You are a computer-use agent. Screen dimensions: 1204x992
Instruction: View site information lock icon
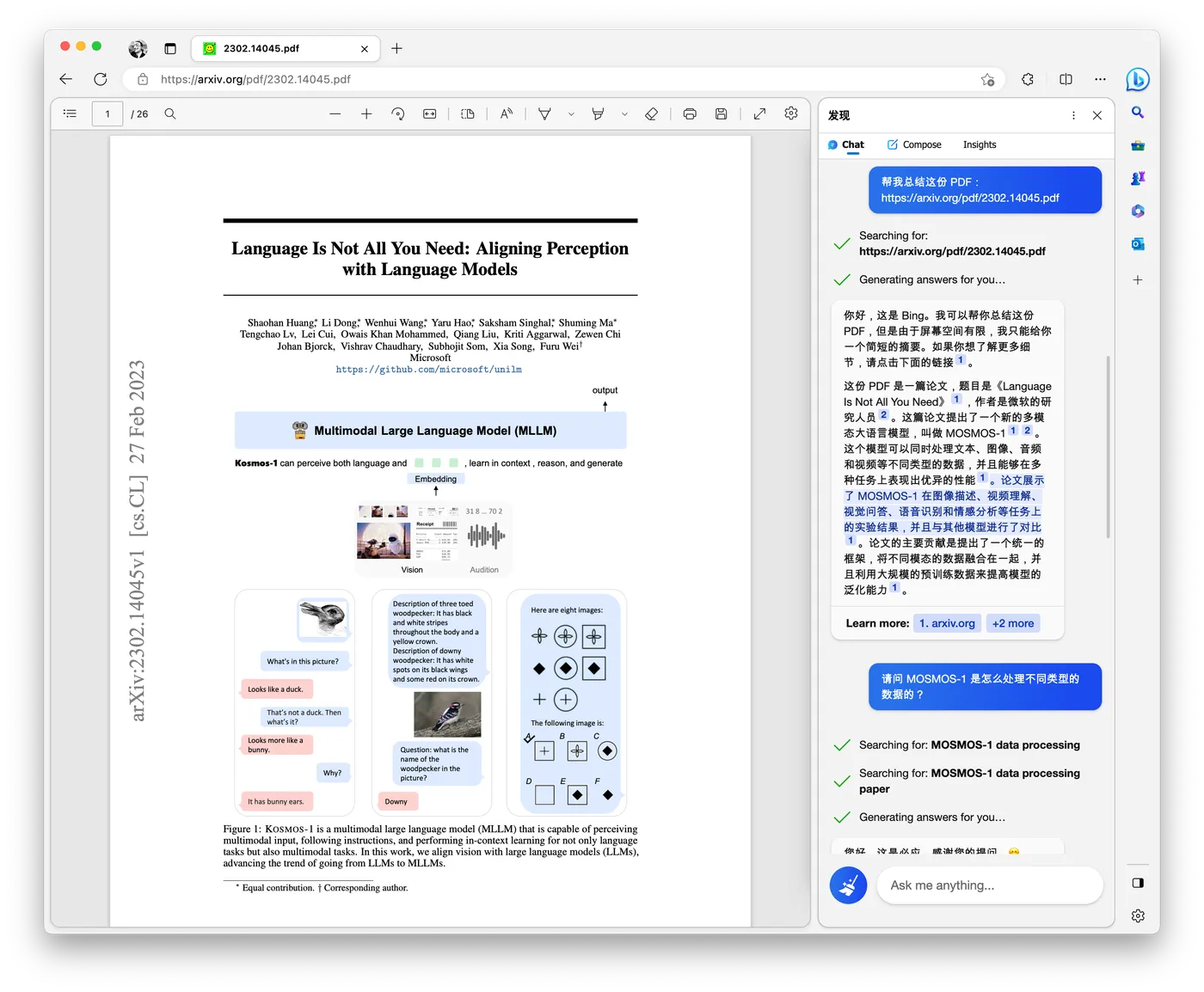pyautogui.click(x=143, y=79)
